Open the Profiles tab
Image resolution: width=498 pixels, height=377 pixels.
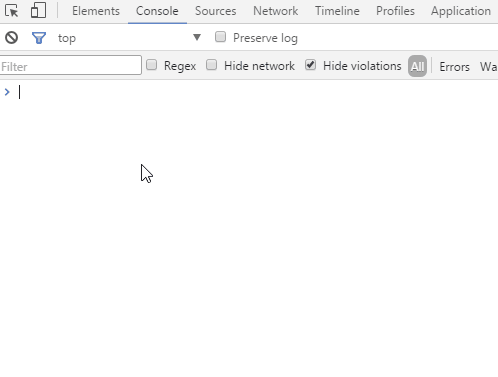click(395, 11)
